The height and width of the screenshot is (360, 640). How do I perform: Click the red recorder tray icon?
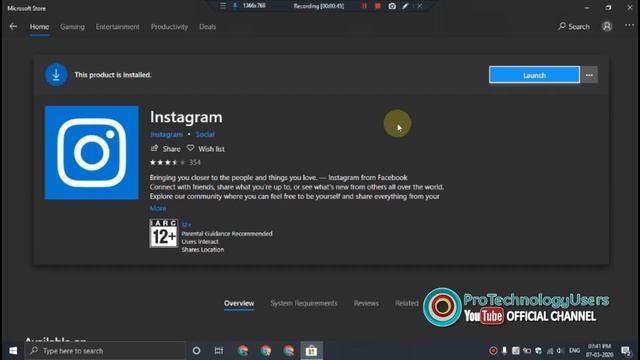(x=493, y=351)
